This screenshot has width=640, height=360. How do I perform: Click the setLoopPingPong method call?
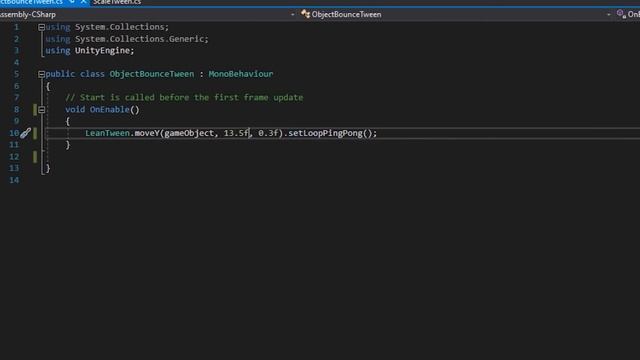(x=325, y=133)
